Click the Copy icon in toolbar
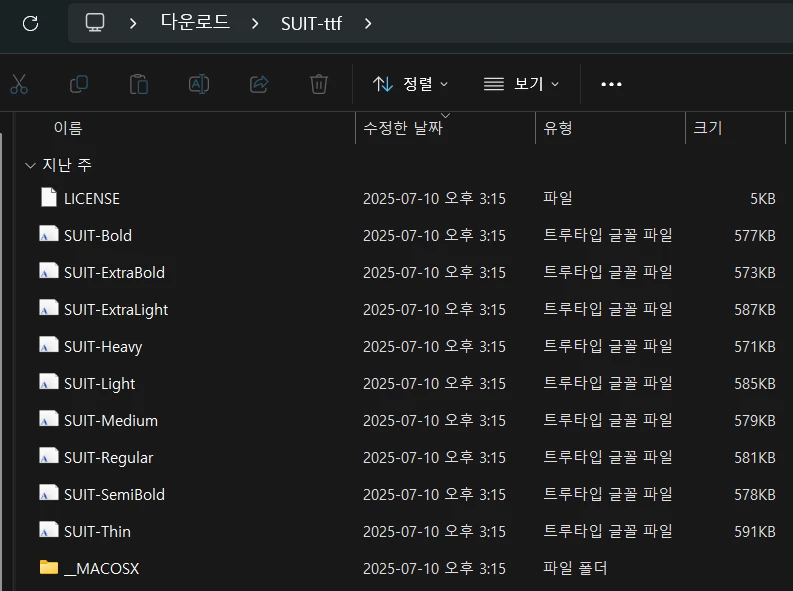Screen dimensions: 793x591 point(79,84)
